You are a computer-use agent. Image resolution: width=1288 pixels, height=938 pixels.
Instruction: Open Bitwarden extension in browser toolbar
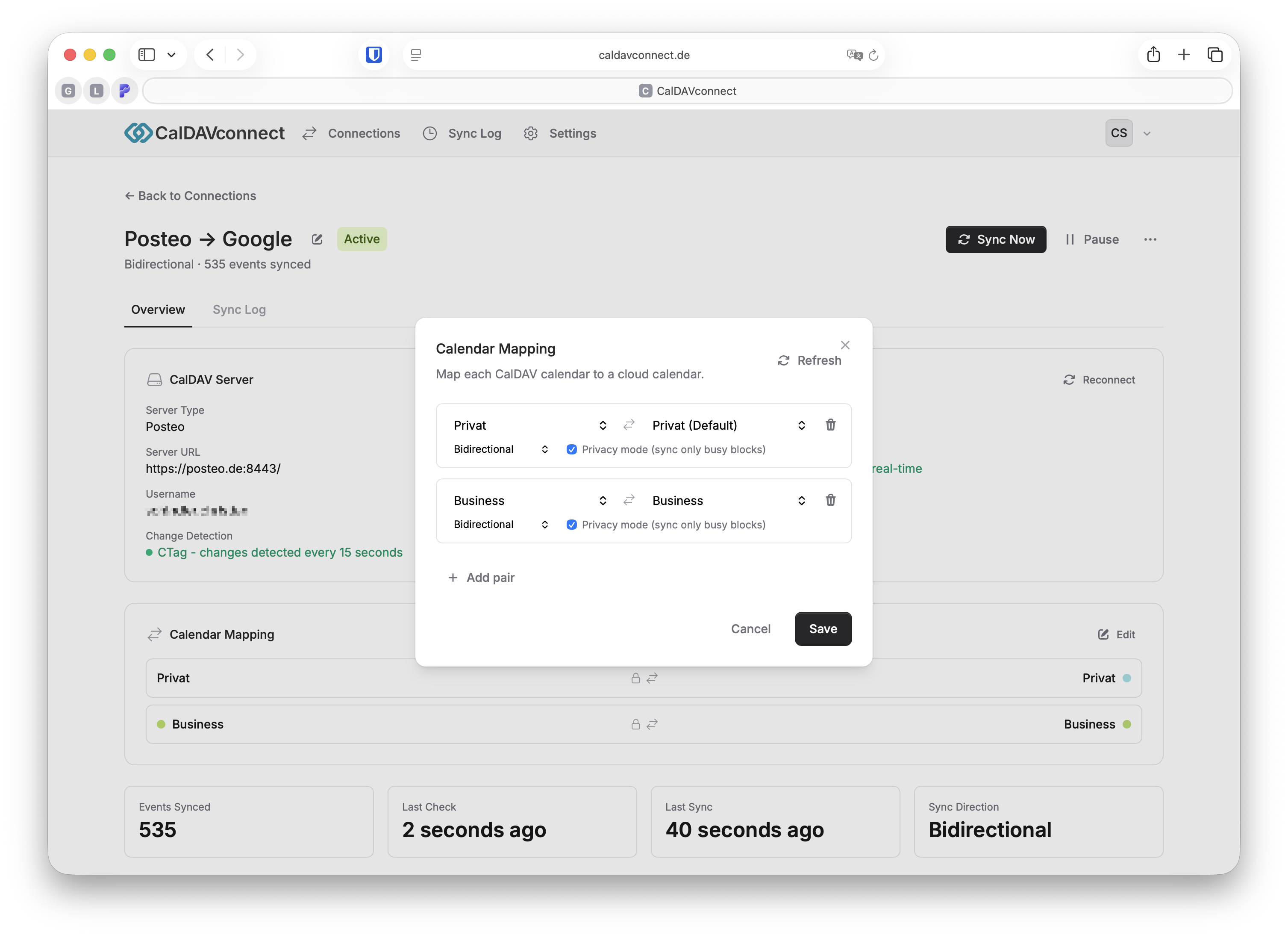click(373, 55)
